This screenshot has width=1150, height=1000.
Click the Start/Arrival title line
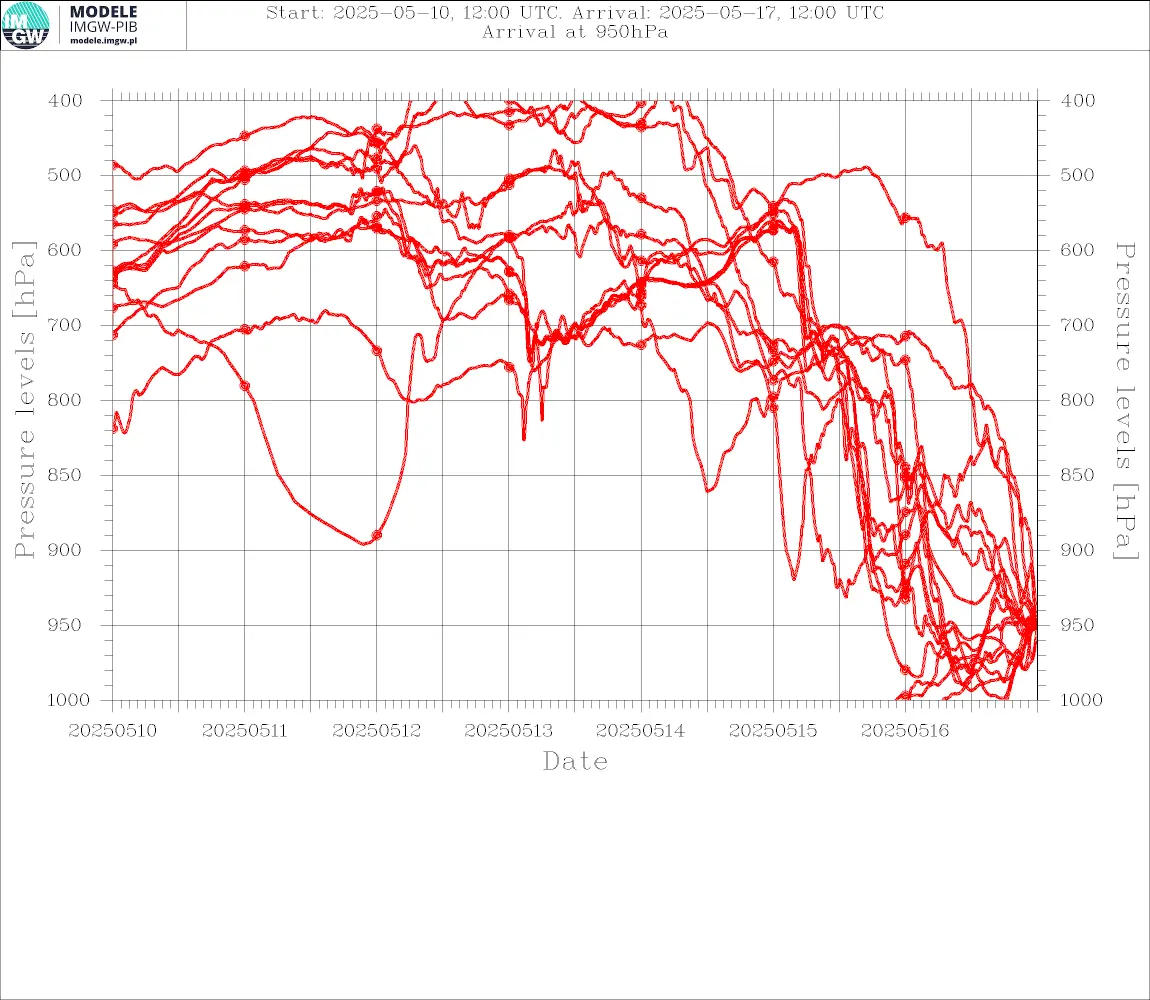tap(575, 13)
